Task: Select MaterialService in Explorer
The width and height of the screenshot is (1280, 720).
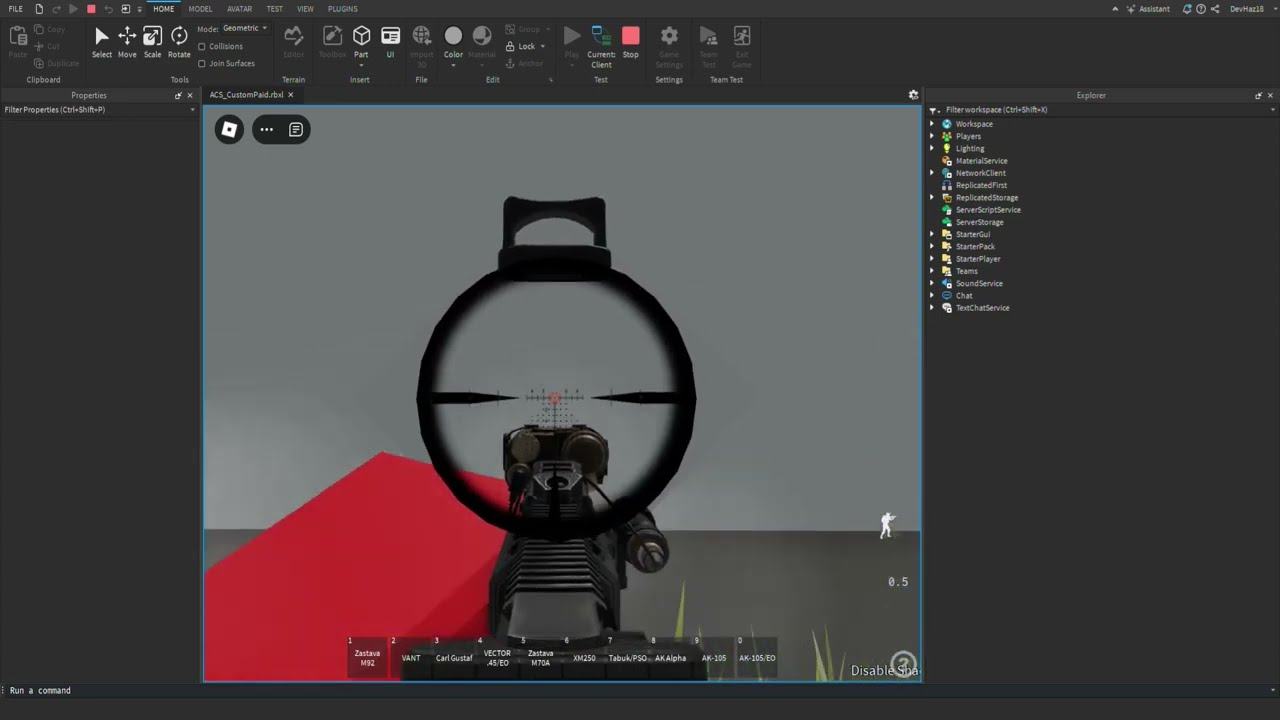Action: [981, 161]
